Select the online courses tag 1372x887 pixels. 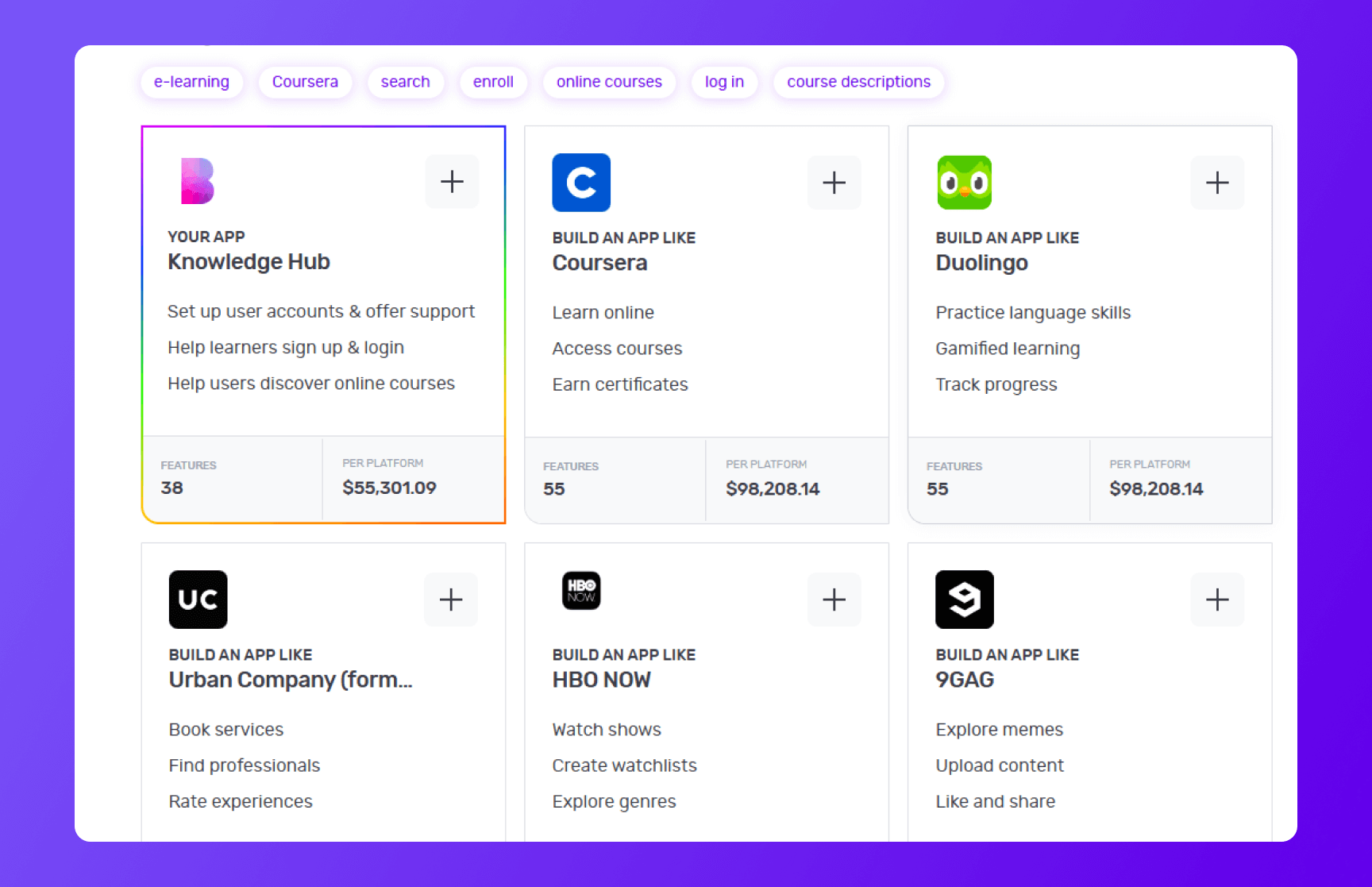(x=609, y=82)
